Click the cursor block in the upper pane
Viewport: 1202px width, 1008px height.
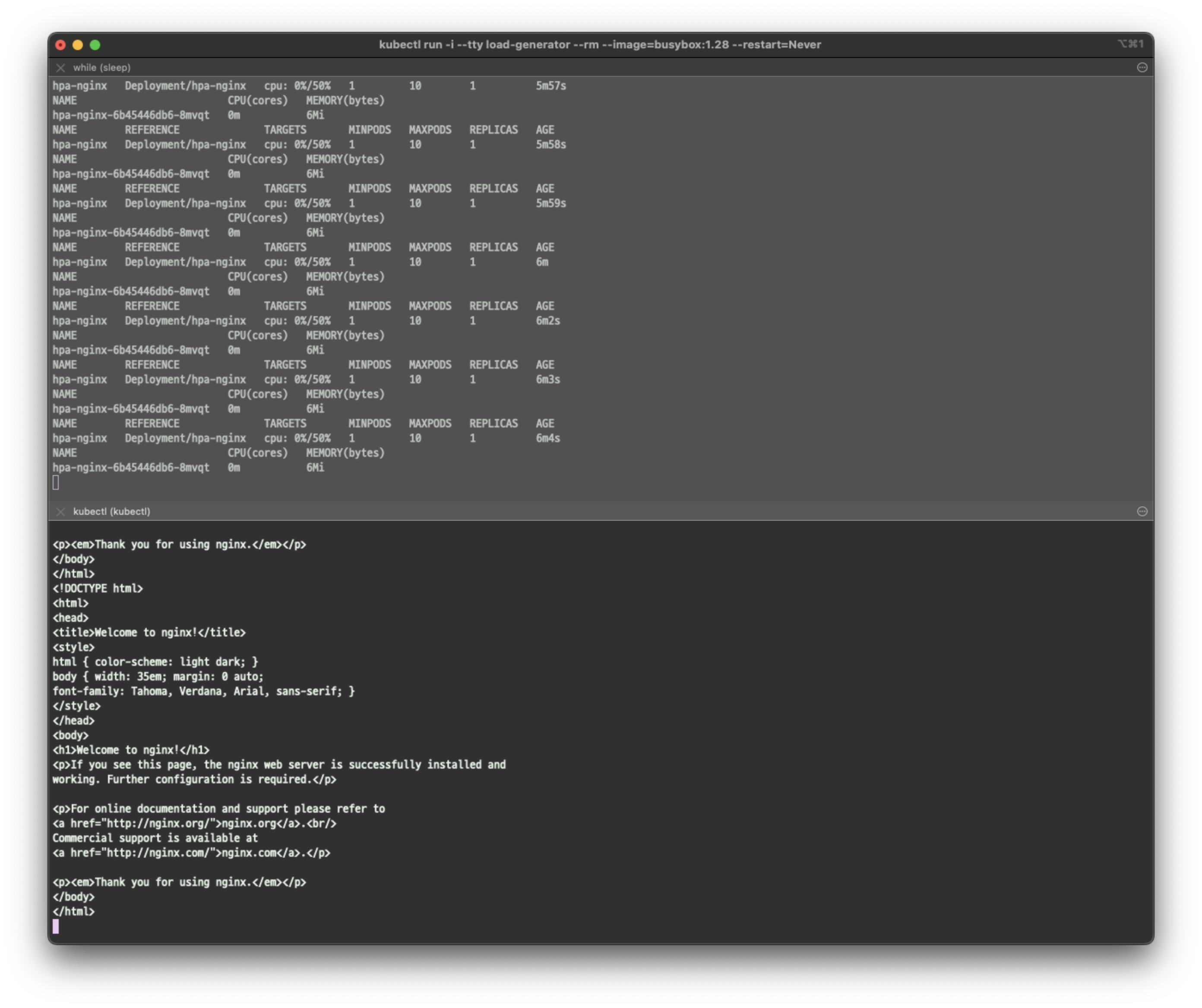tap(56, 483)
